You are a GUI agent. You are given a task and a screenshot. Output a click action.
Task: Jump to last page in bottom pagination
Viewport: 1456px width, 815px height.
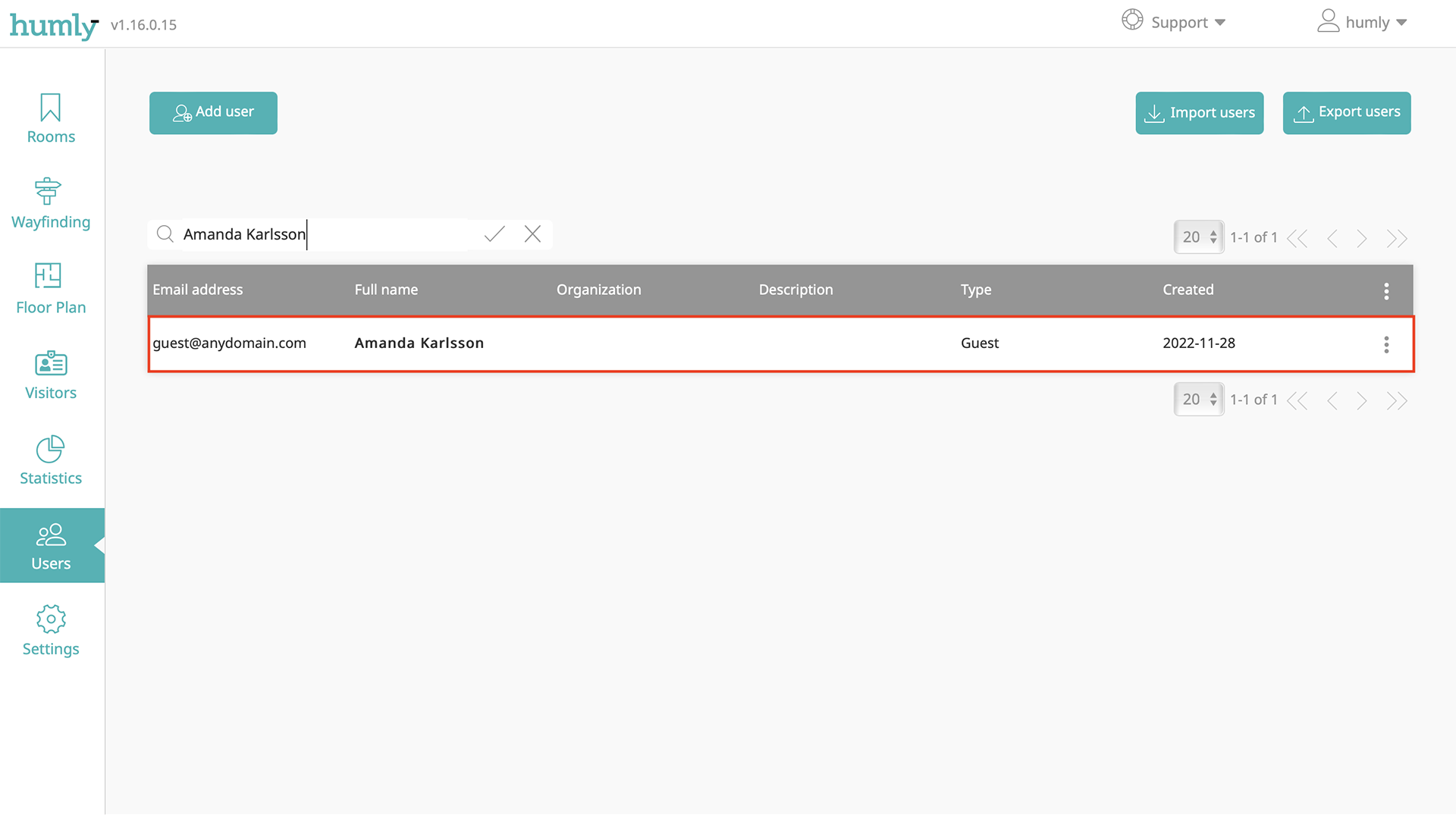tap(1397, 400)
